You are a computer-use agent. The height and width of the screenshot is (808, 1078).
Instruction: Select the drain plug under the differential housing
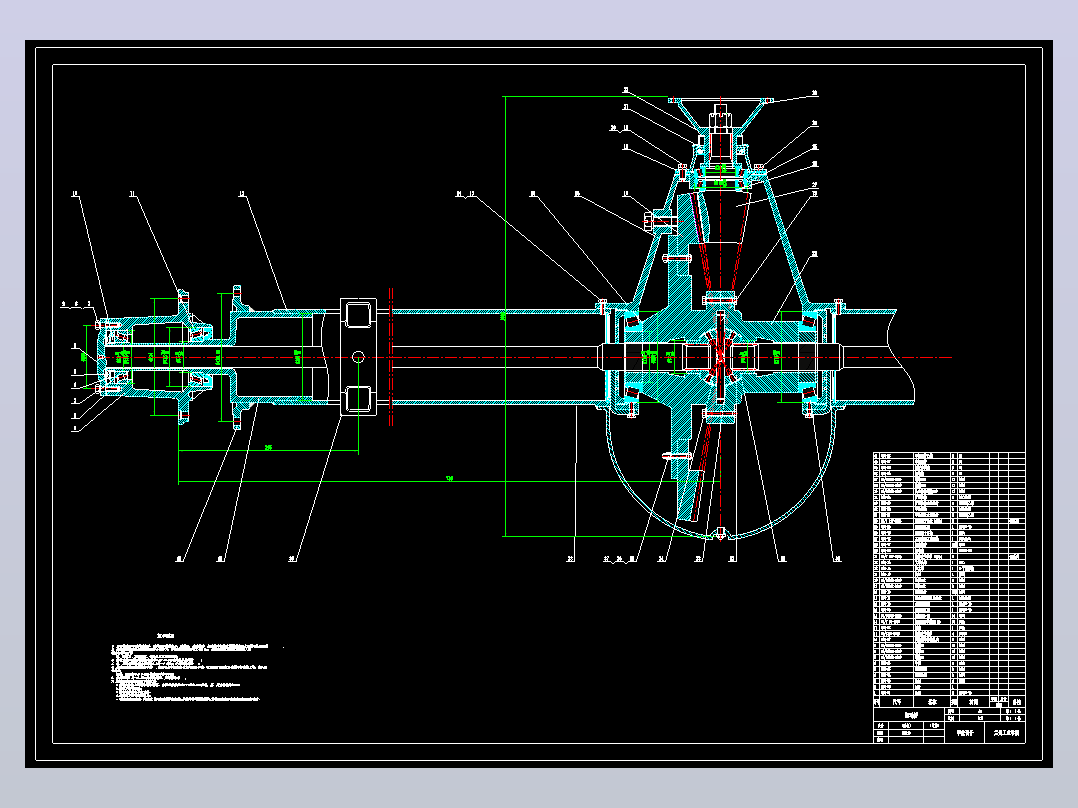[720, 533]
